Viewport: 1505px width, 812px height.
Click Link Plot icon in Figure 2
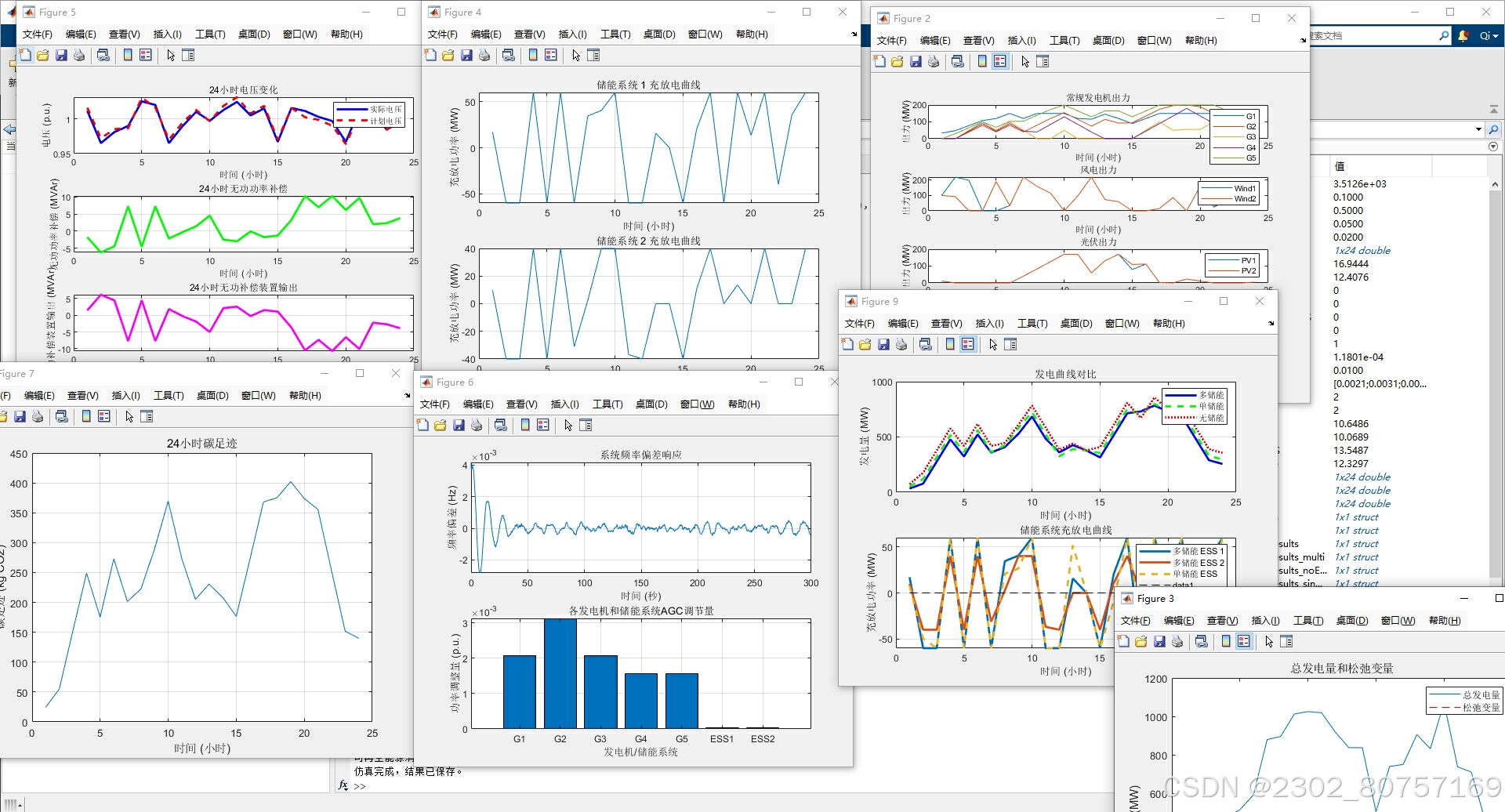[957, 61]
